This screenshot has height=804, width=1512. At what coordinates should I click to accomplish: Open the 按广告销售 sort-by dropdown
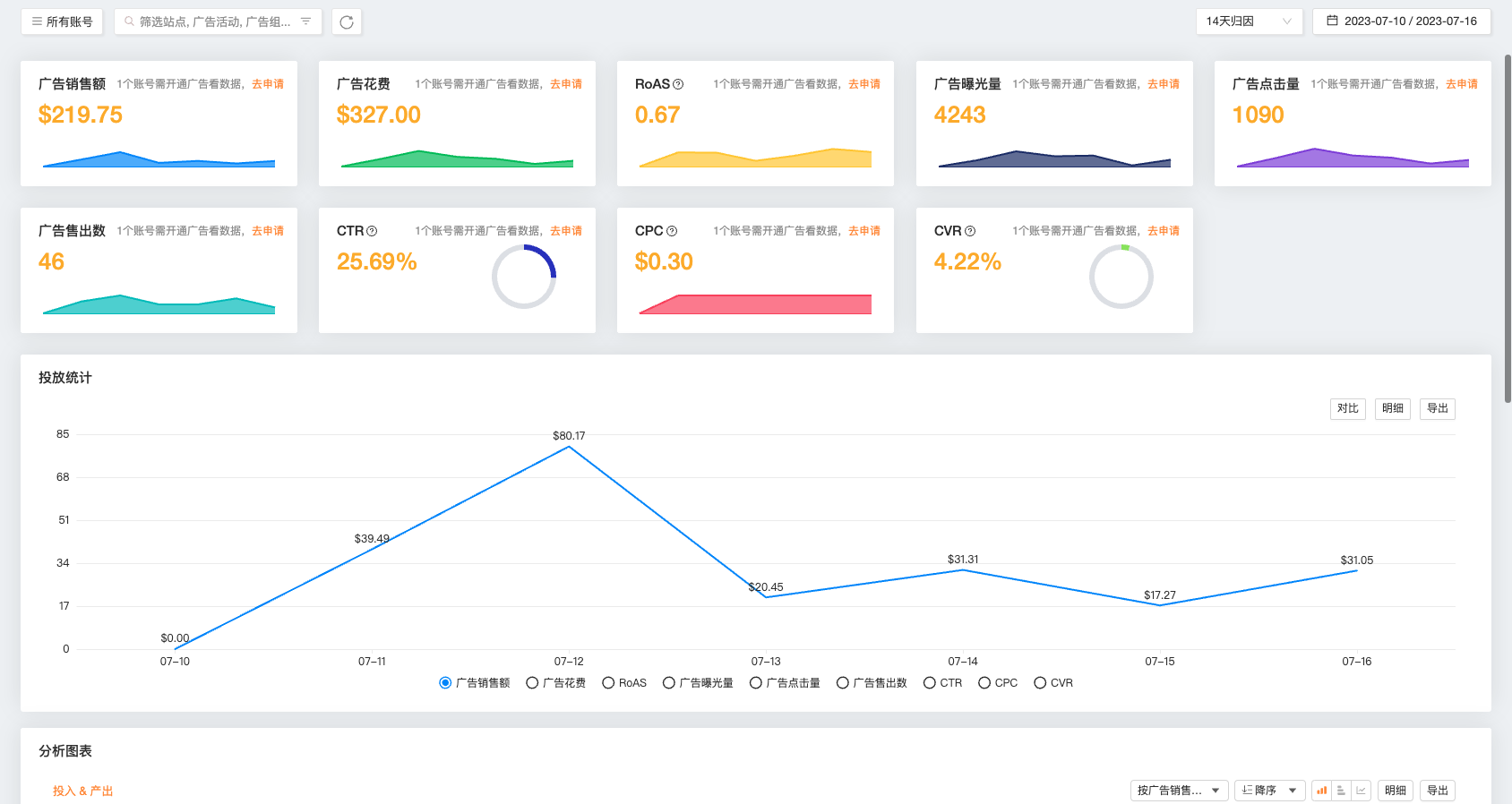pyautogui.click(x=1178, y=791)
